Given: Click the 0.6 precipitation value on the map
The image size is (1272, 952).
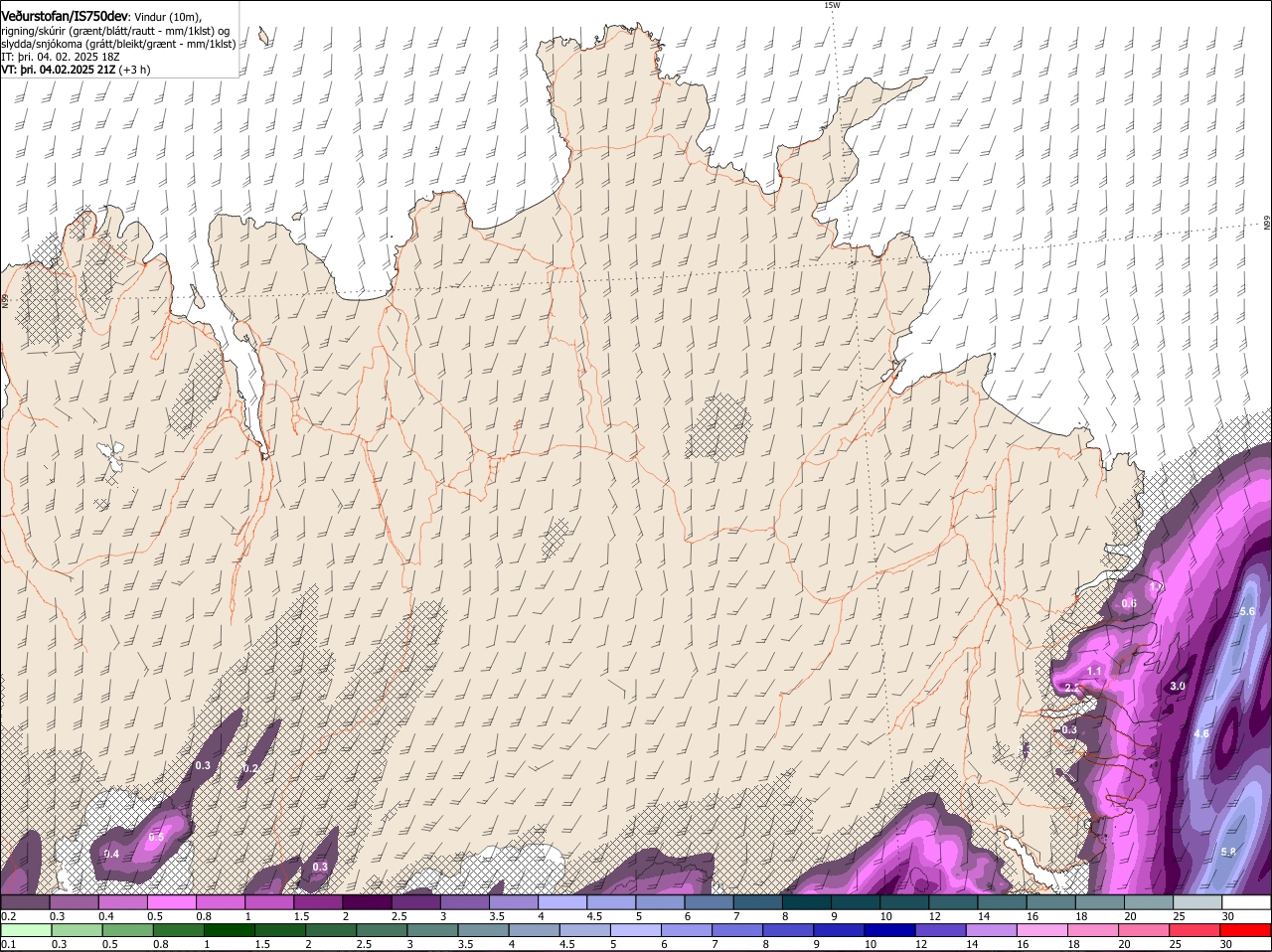Looking at the screenshot, I should click(1129, 603).
